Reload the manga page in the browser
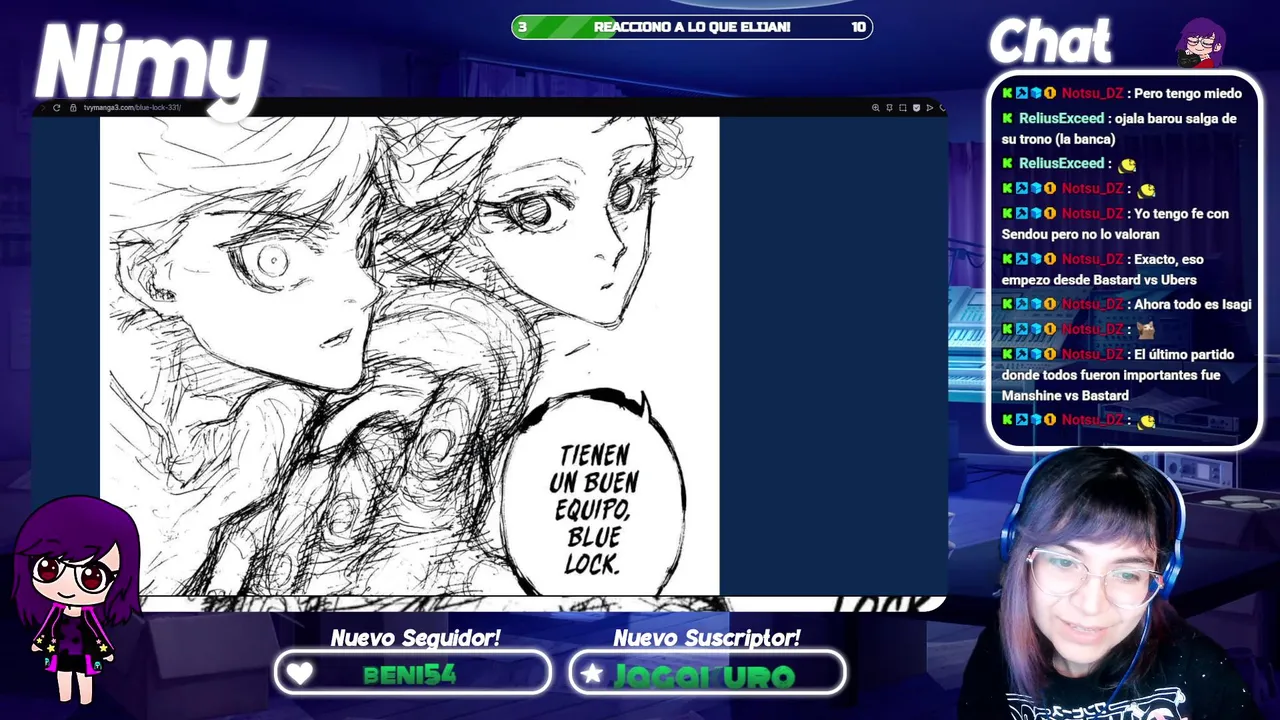 (56, 107)
